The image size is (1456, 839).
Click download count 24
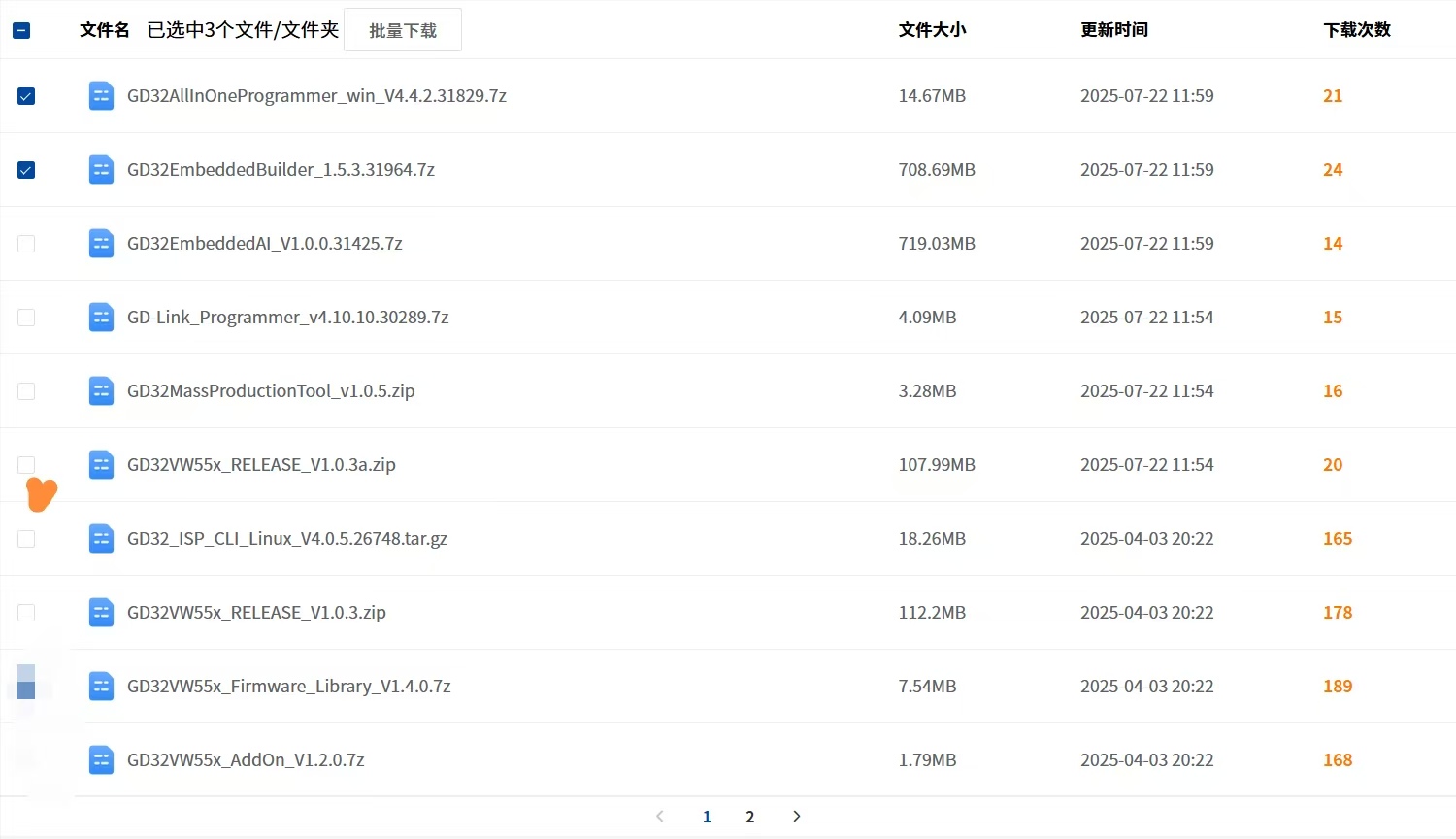coord(1333,170)
